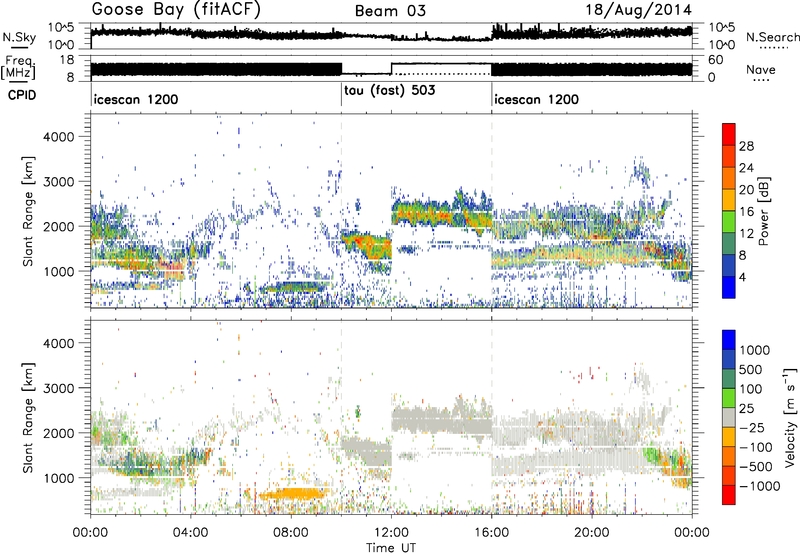Click the '28' power colorbar label

pos(746,146)
